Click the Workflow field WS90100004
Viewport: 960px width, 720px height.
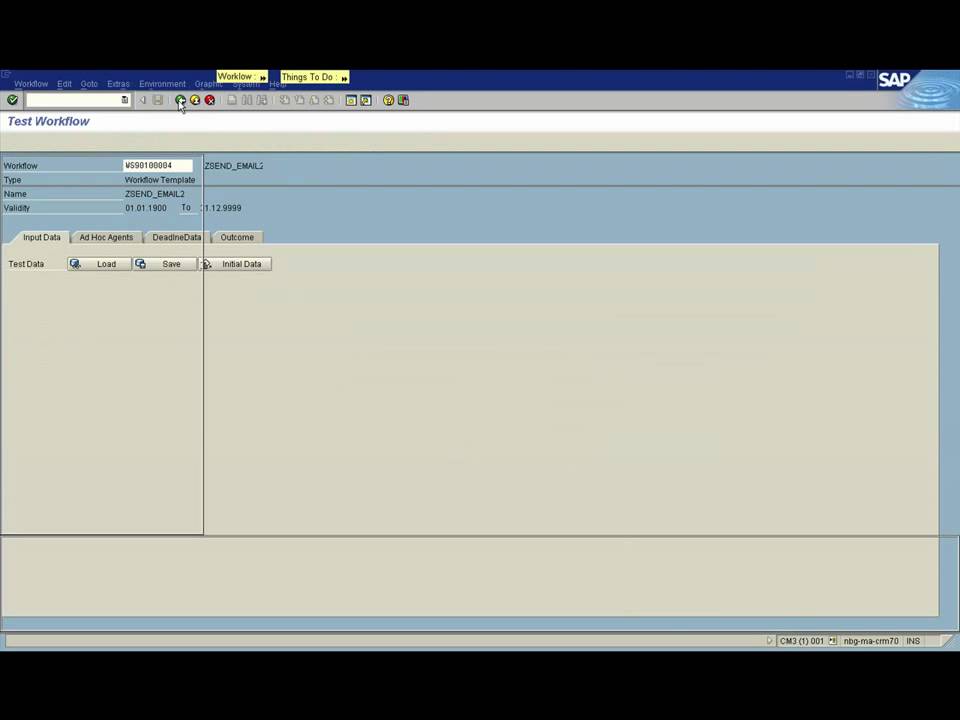(158, 165)
